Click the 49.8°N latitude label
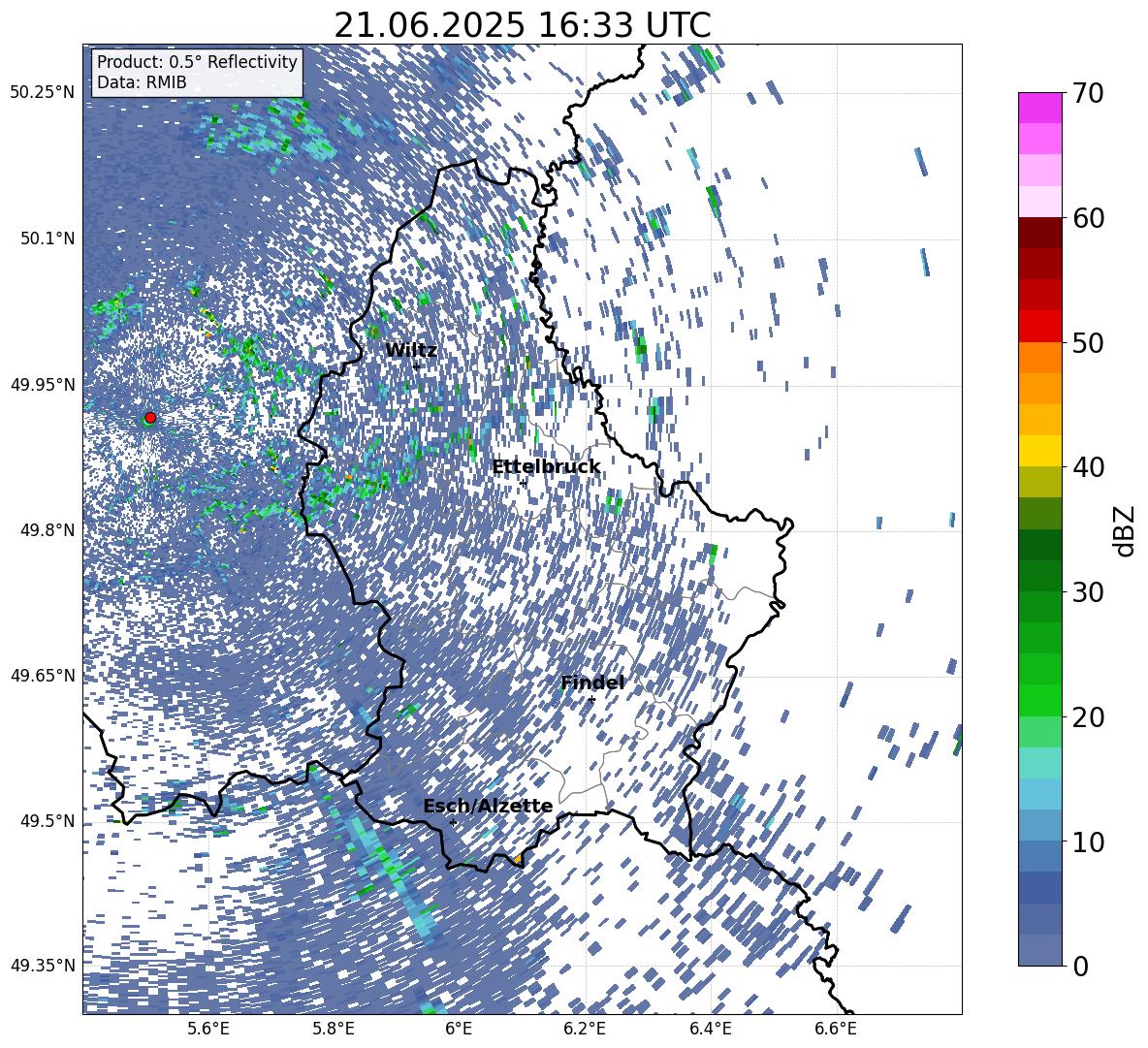This screenshot has width=1148, height=1048. [x=47, y=529]
